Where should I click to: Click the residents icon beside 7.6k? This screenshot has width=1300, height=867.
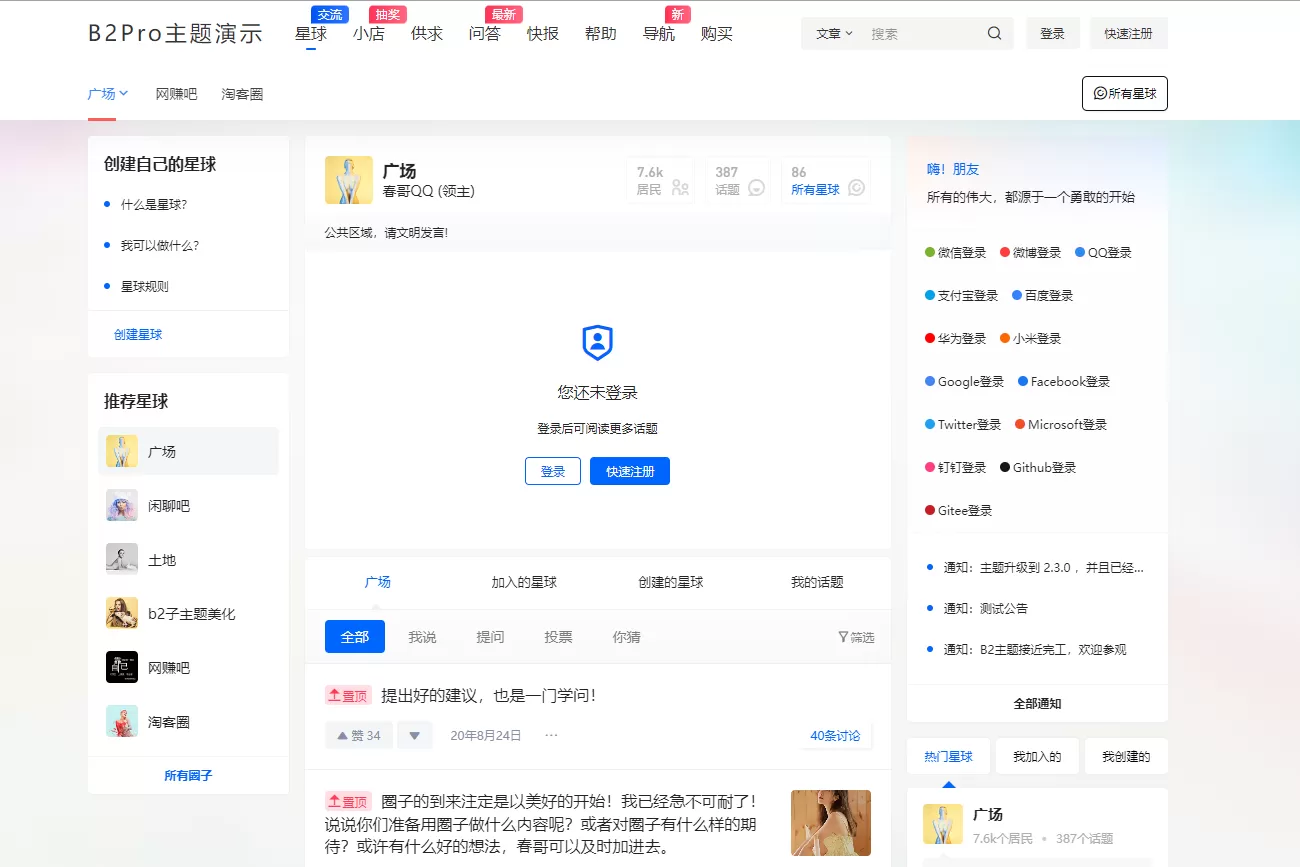[x=681, y=187]
